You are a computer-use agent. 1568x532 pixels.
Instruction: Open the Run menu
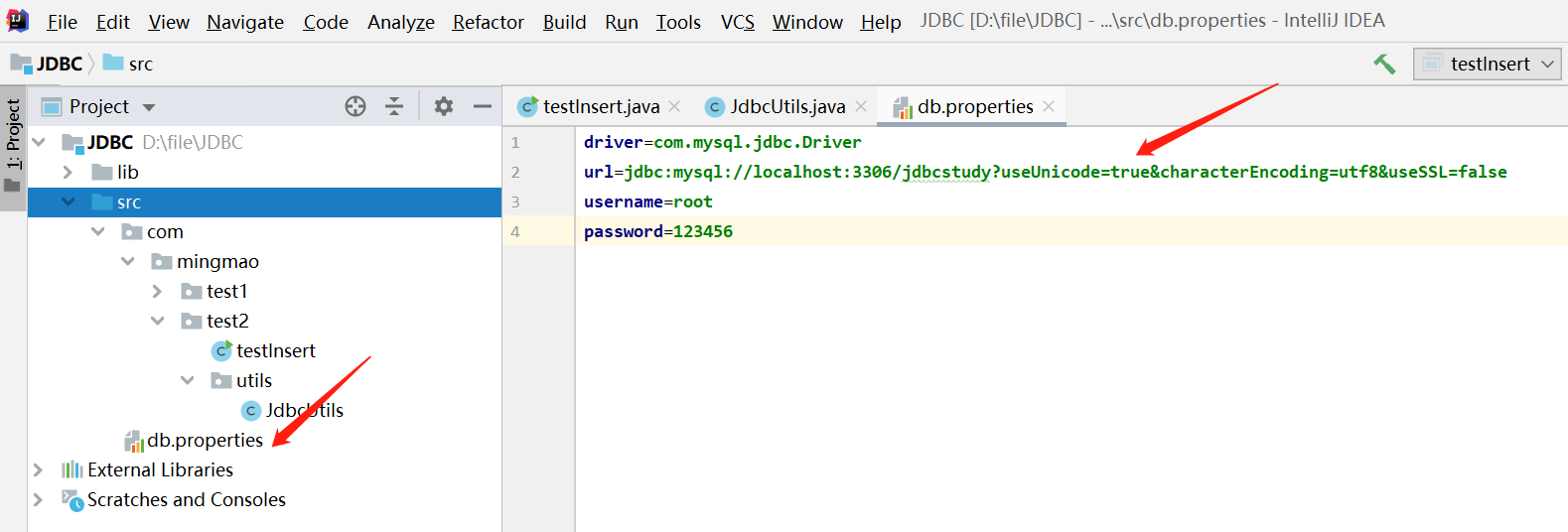[x=622, y=22]
